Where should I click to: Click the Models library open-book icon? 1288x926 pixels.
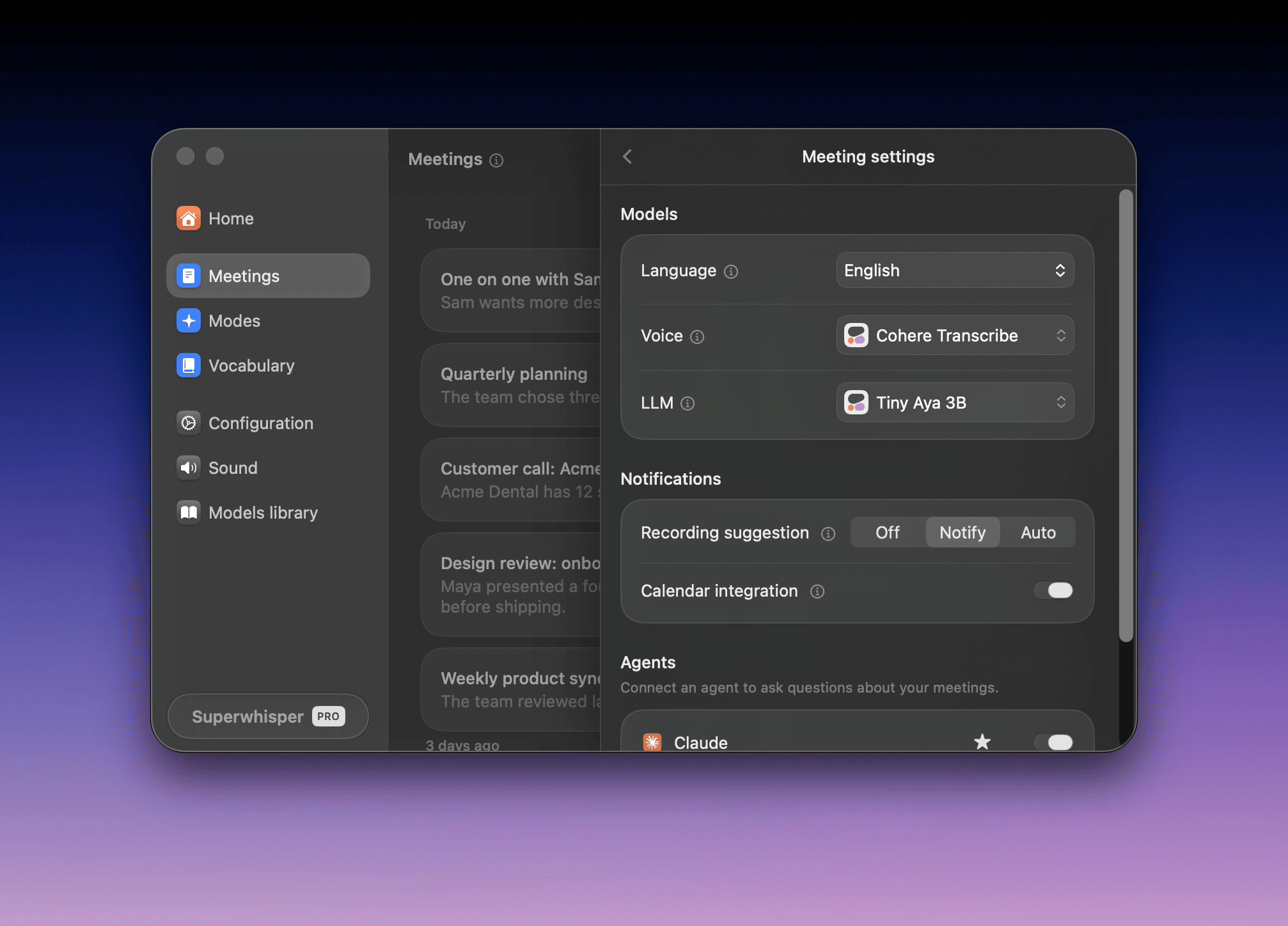click(x=189, y=513)
